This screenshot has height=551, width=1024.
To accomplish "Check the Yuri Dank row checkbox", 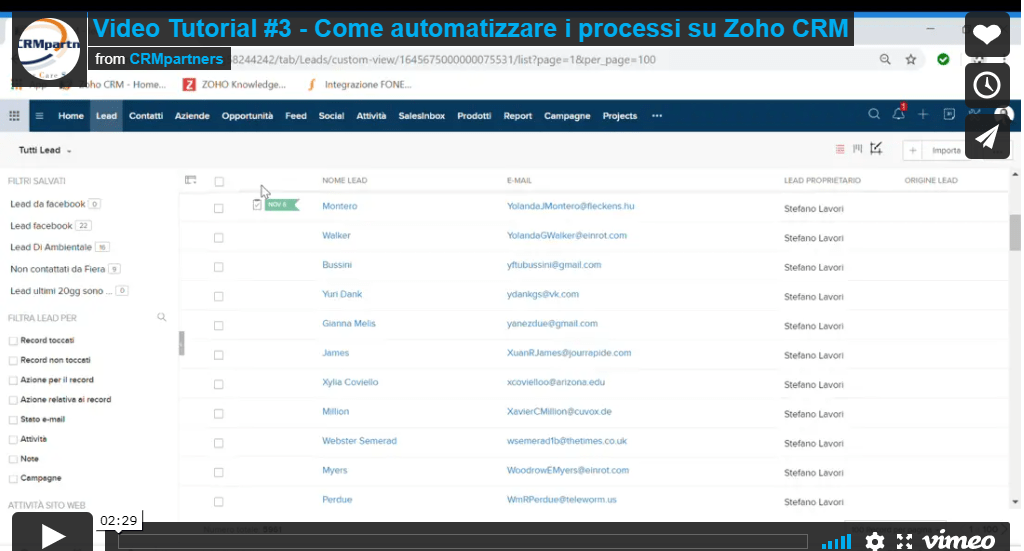I will pos(219,296).
